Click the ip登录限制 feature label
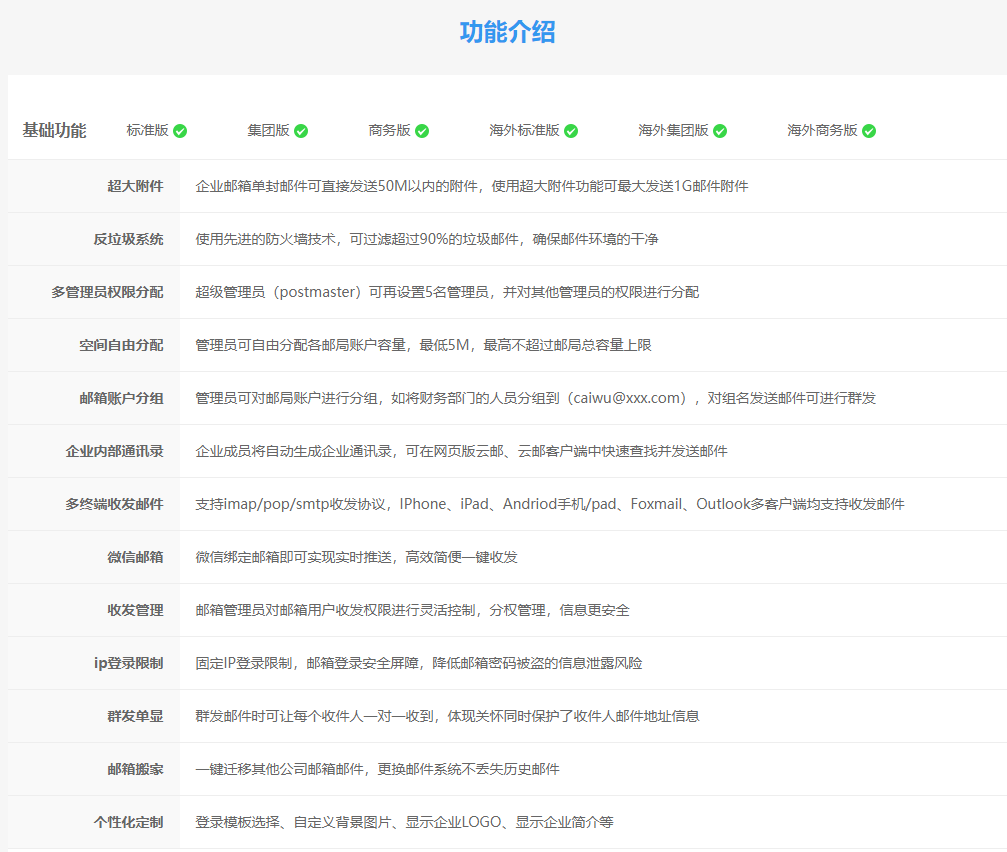 pyautogui.click(x=128, y=663)
